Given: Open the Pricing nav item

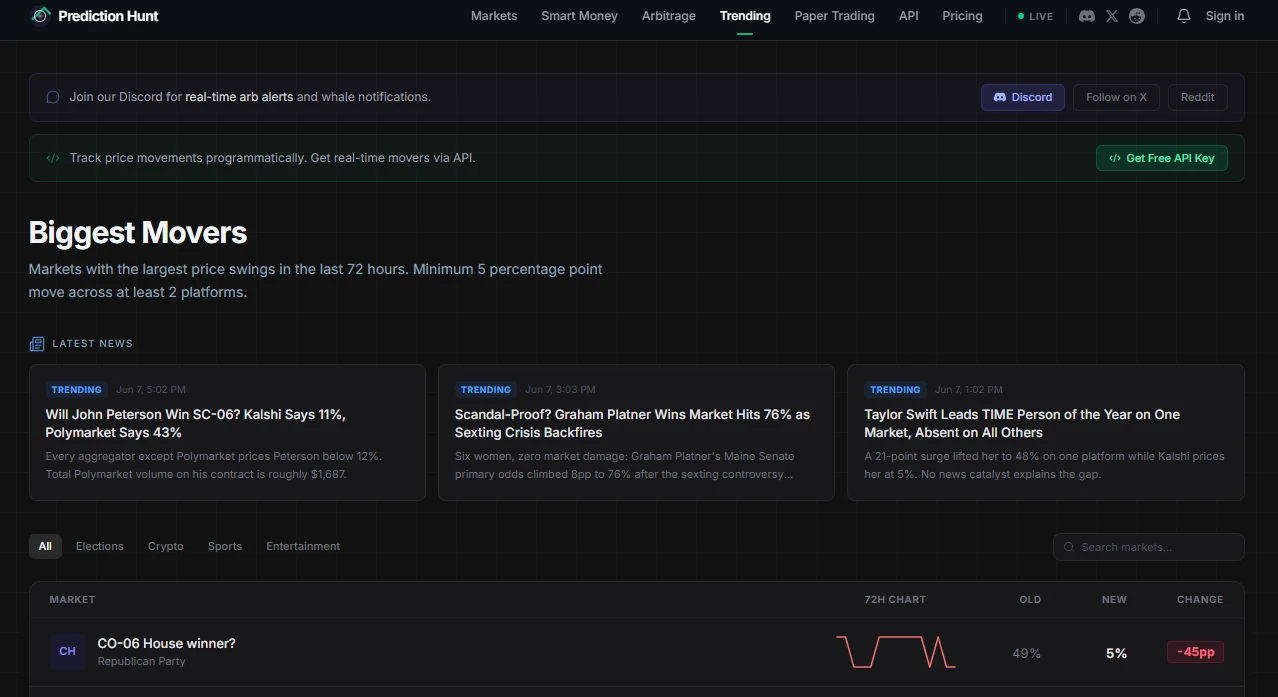Looking at the screenshot, I should (x=962, y=16).
